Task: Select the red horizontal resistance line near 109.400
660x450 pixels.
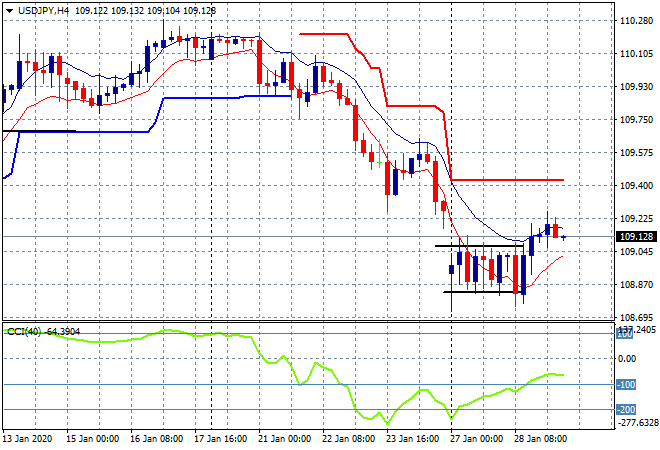Action: [507, 180]
